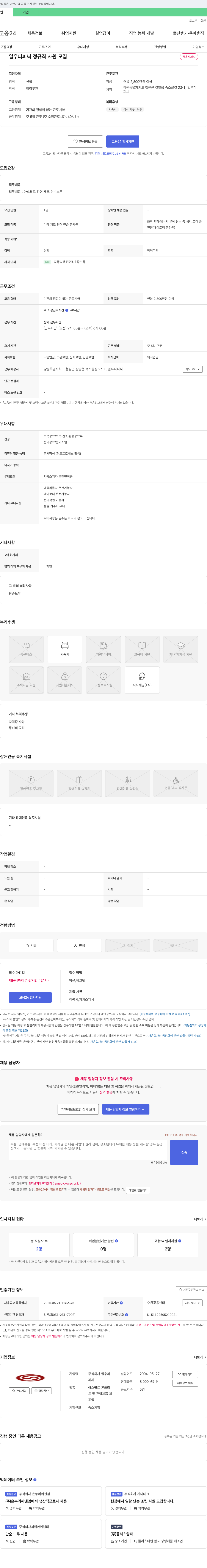Image resolution: width=207 pixels, height=1568 pixels.
Task: Click the top 고용24 입사지원 button
Action: click(x=123, y=141)
